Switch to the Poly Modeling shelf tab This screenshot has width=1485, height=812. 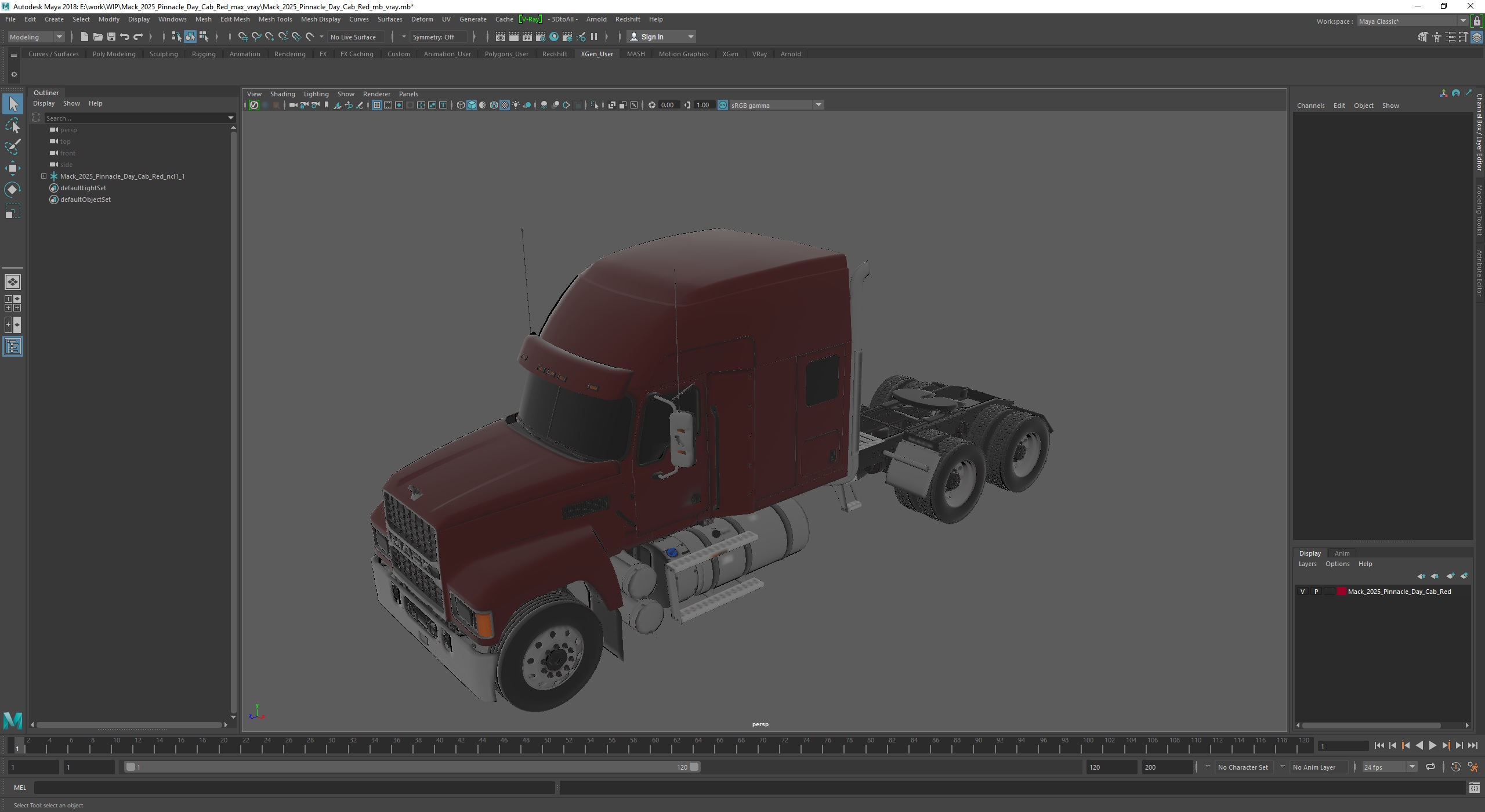tap(114, 54)
